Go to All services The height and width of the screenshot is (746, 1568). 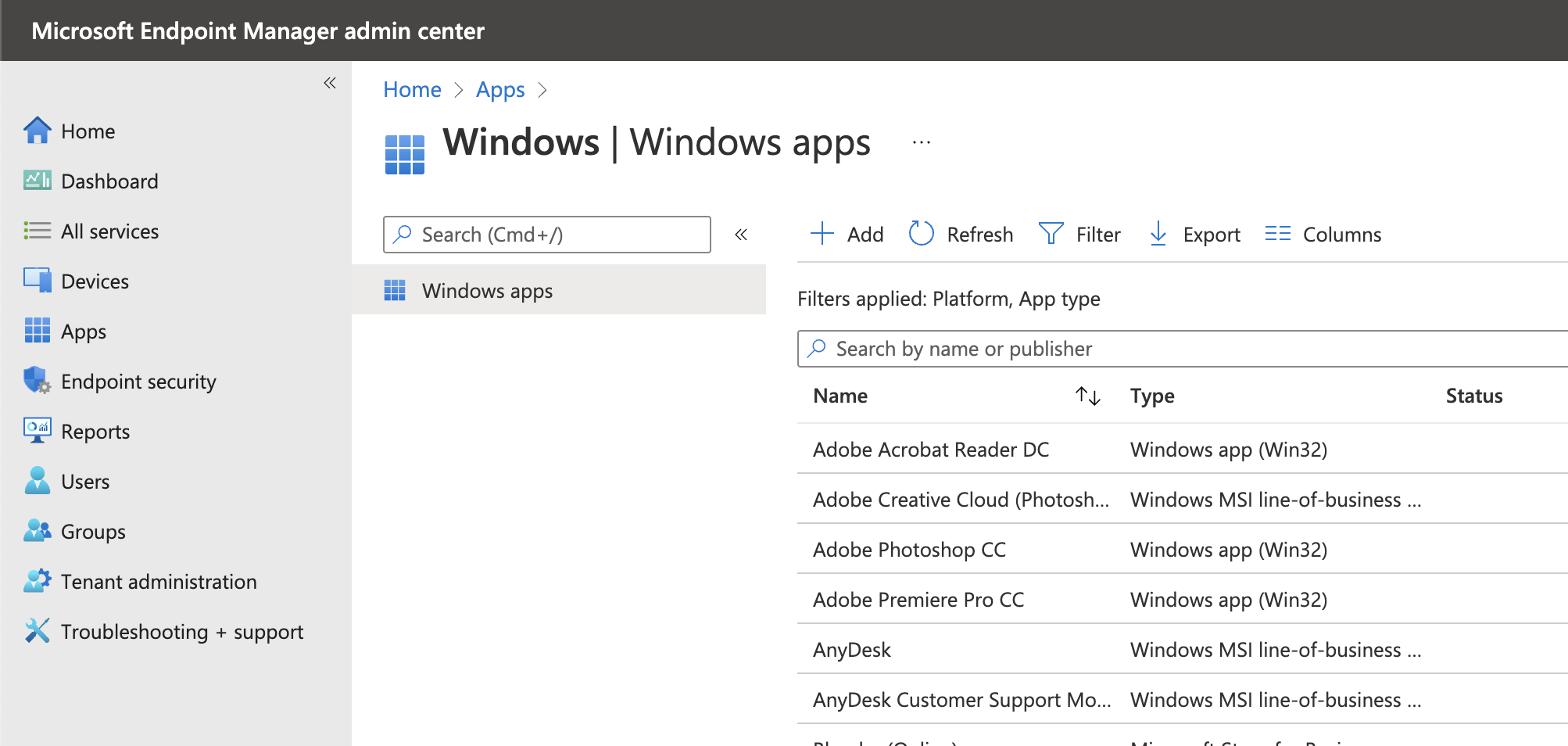pyautogui.click(x=110, y=231)
